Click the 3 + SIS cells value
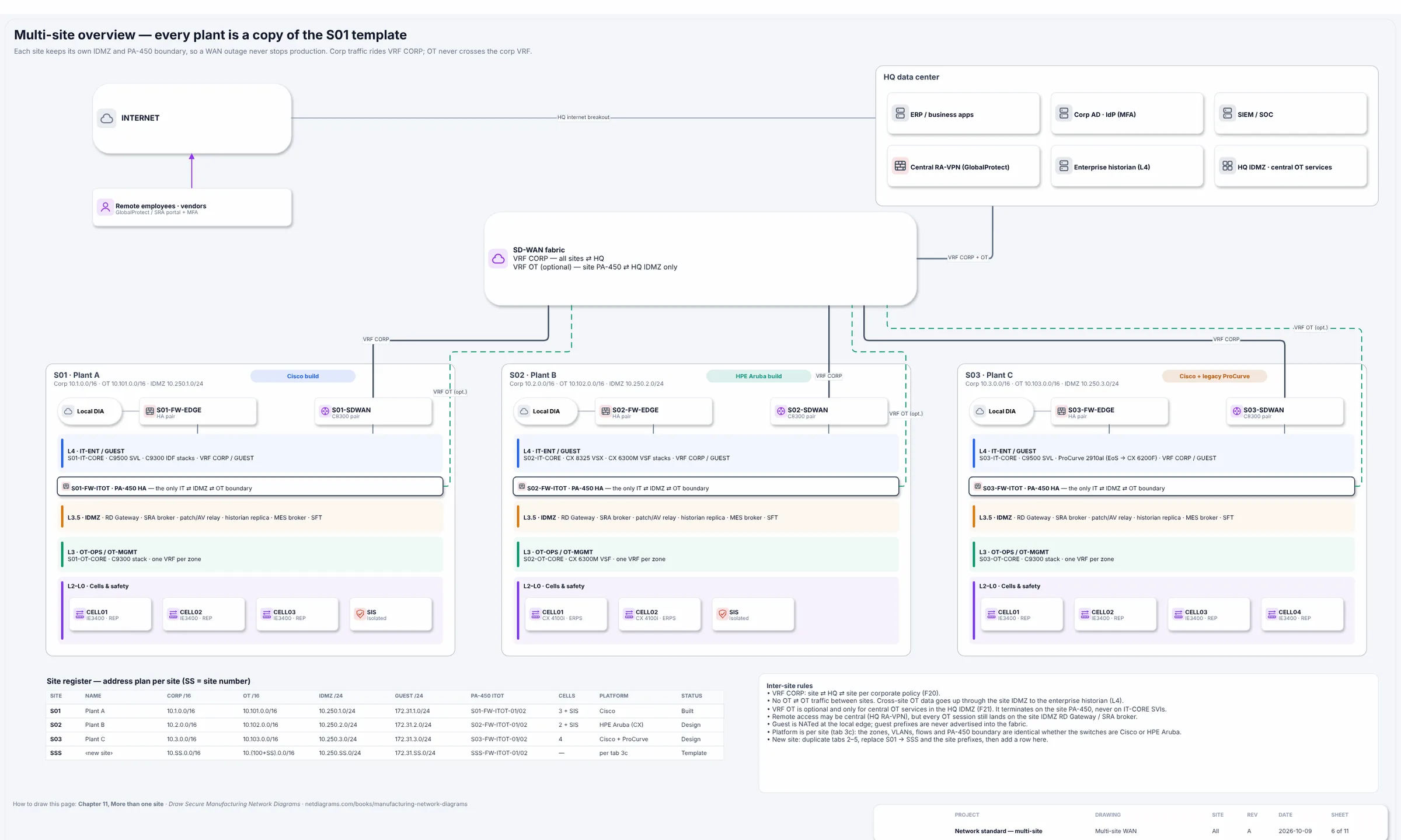Screen dimensions: 1401x840 point(568,711)
